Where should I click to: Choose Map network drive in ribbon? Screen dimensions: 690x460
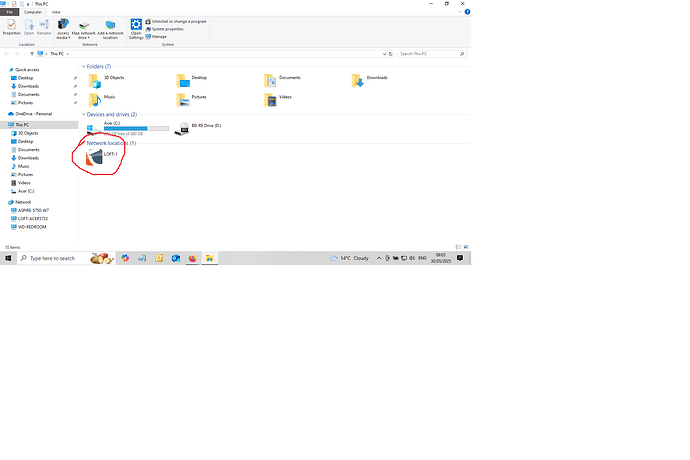[84, 29]
